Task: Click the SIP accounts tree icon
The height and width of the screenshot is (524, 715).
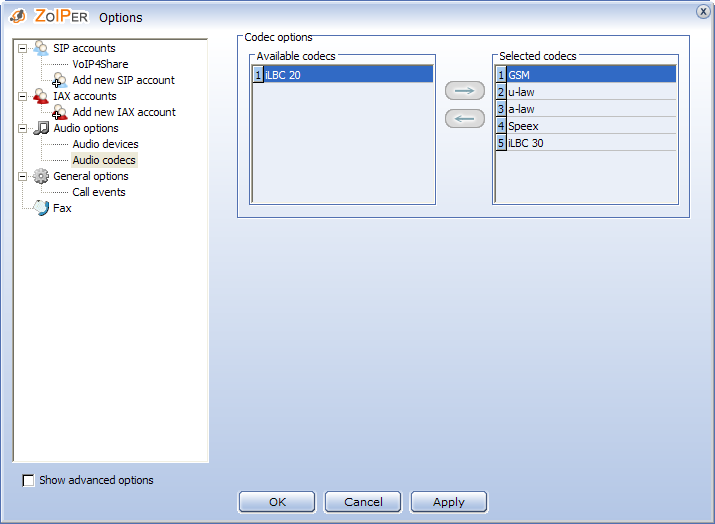Action: coord(40,48)
